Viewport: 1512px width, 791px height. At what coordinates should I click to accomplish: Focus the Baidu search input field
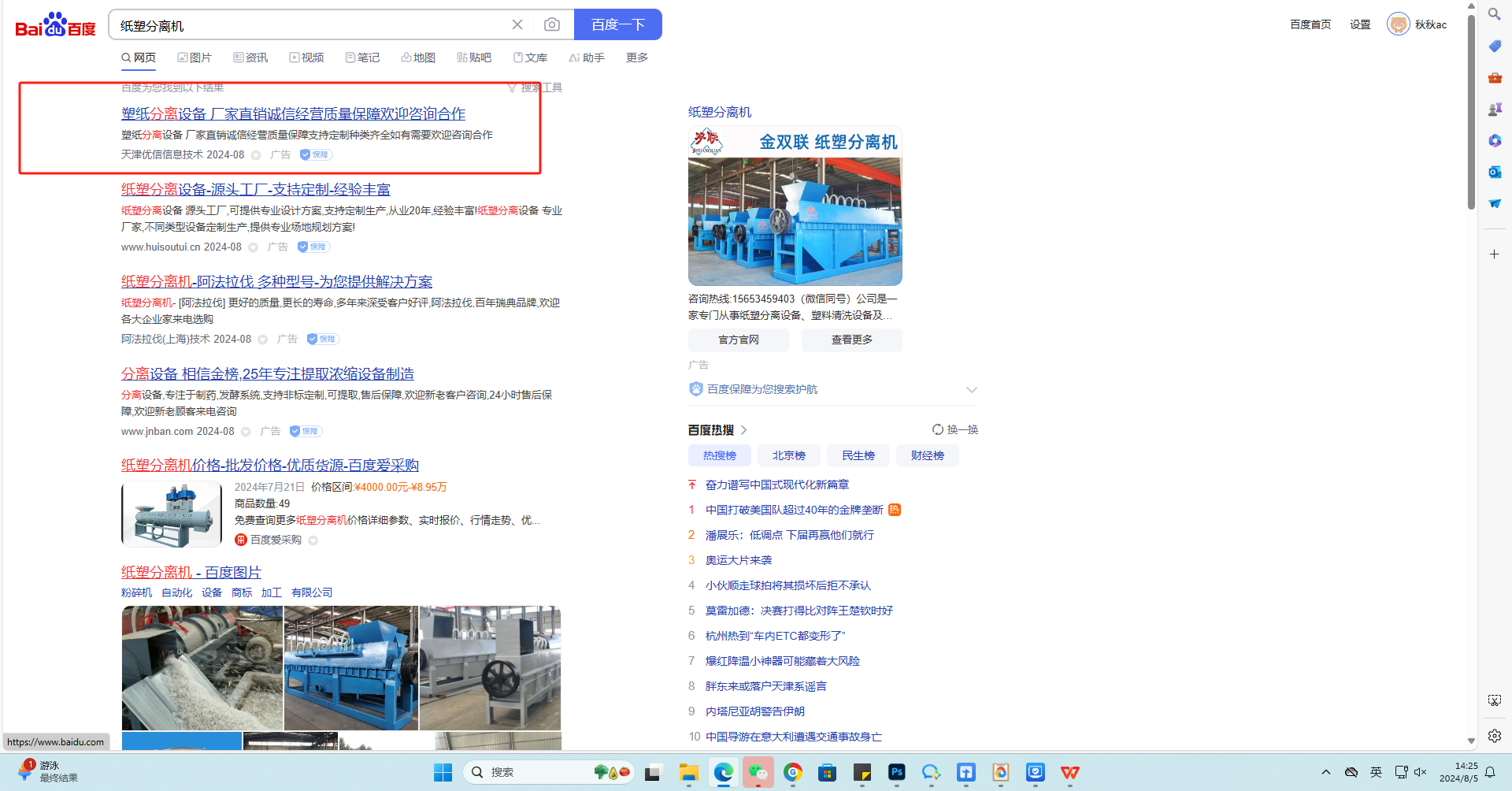click(x=311, y=25)
